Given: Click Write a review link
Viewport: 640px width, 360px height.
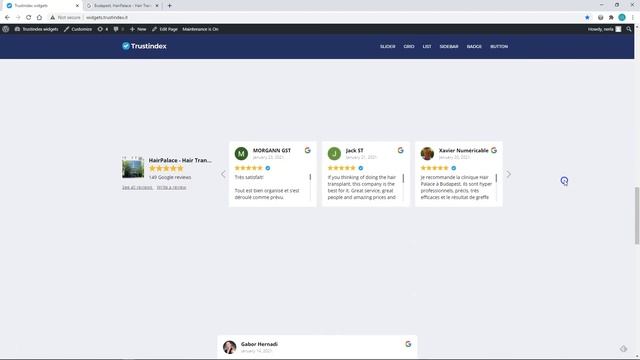Looking at the screenshot, I should coord(171,187).
